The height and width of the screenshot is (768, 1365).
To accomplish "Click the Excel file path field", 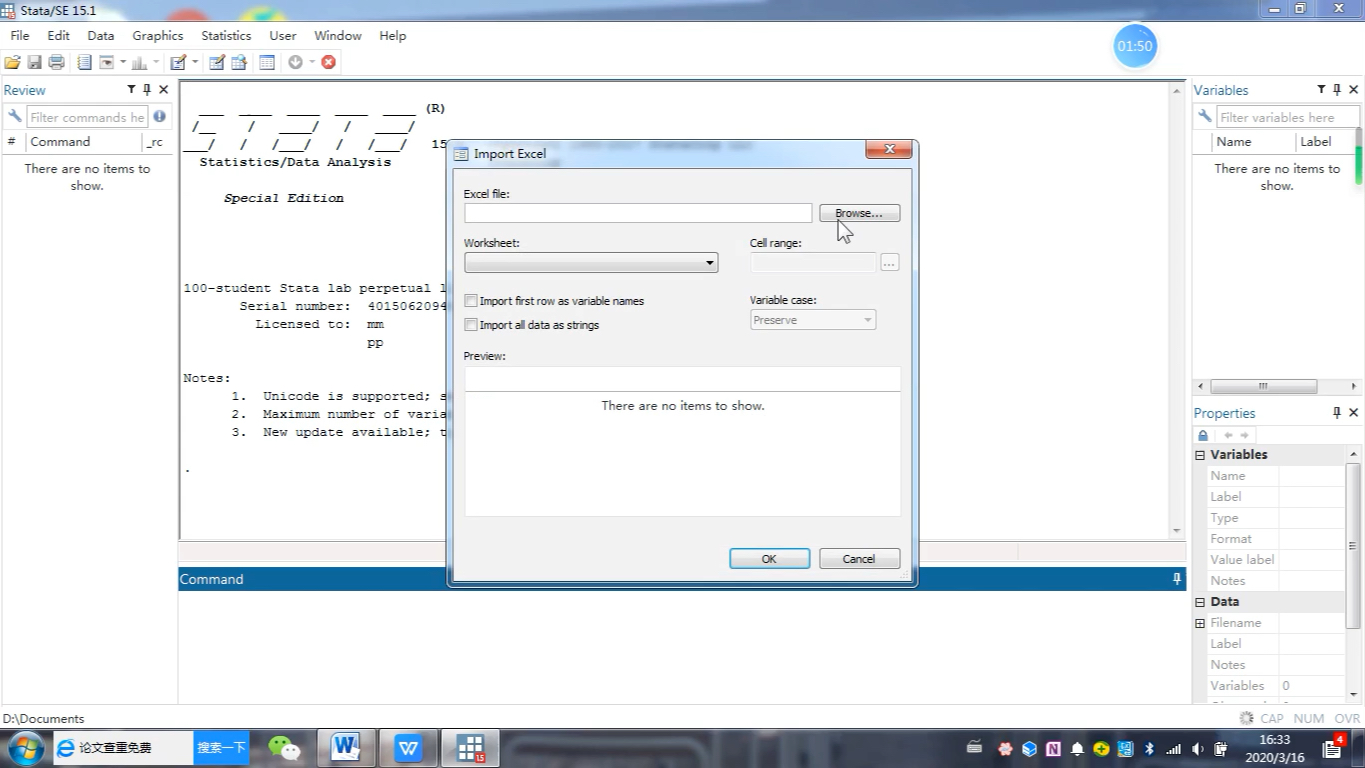I will [638, 213].
